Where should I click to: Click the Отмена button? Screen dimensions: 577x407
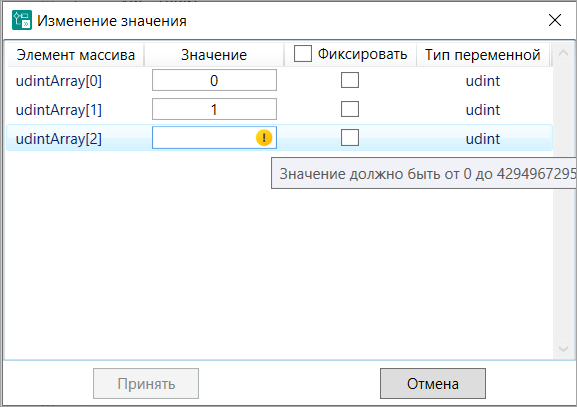click(433, 384)
